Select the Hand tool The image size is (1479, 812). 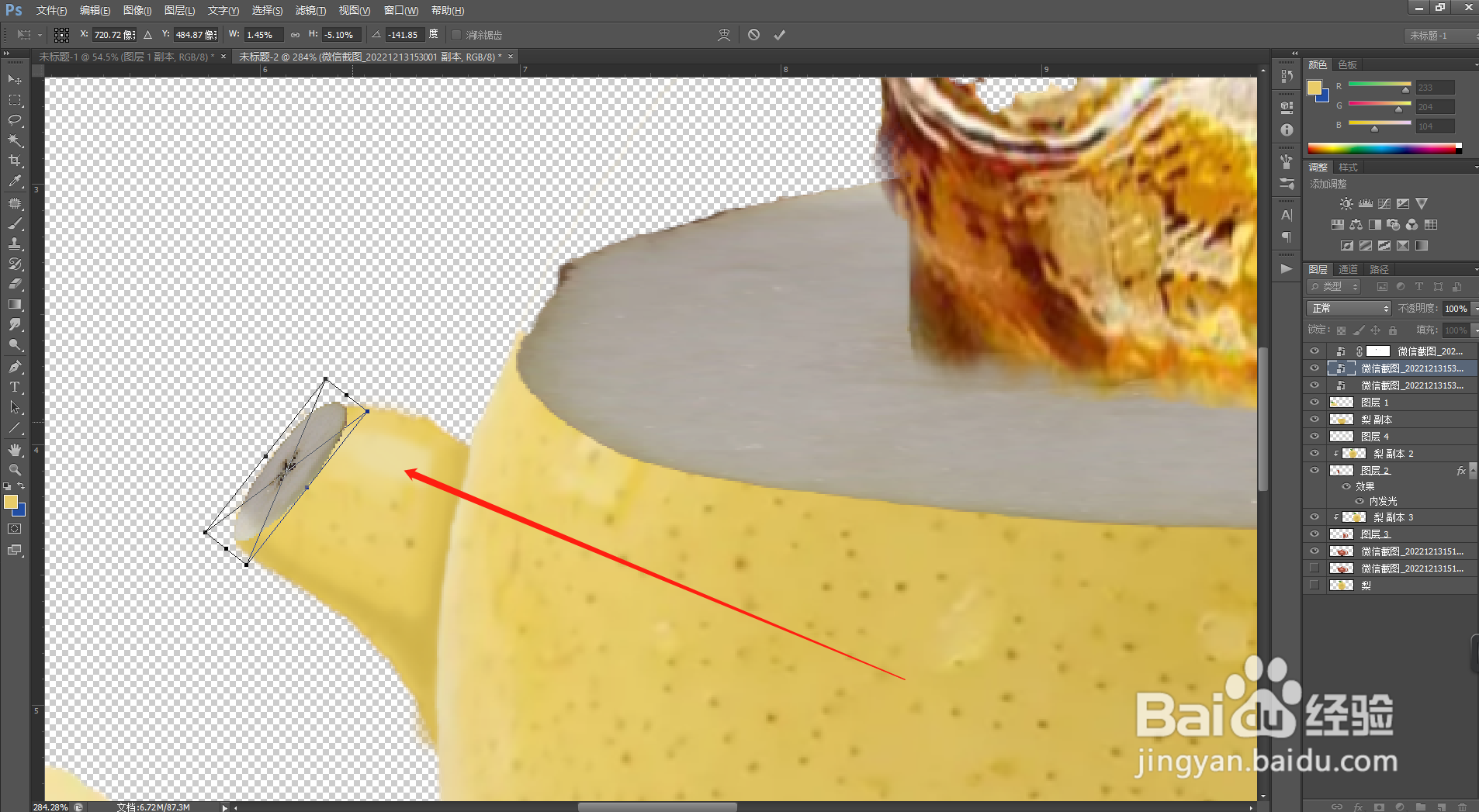15,450
